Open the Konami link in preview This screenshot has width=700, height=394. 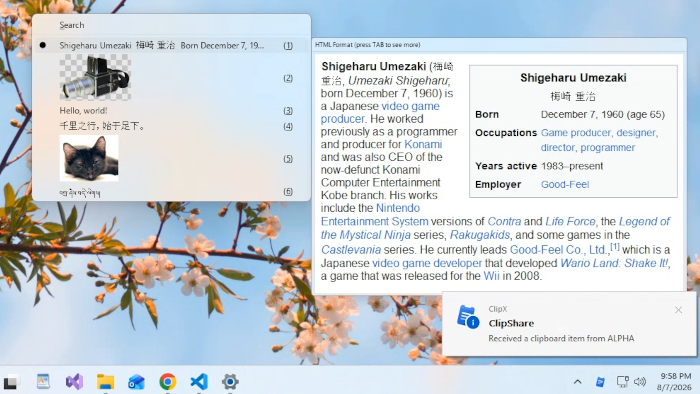coord(423,144)
